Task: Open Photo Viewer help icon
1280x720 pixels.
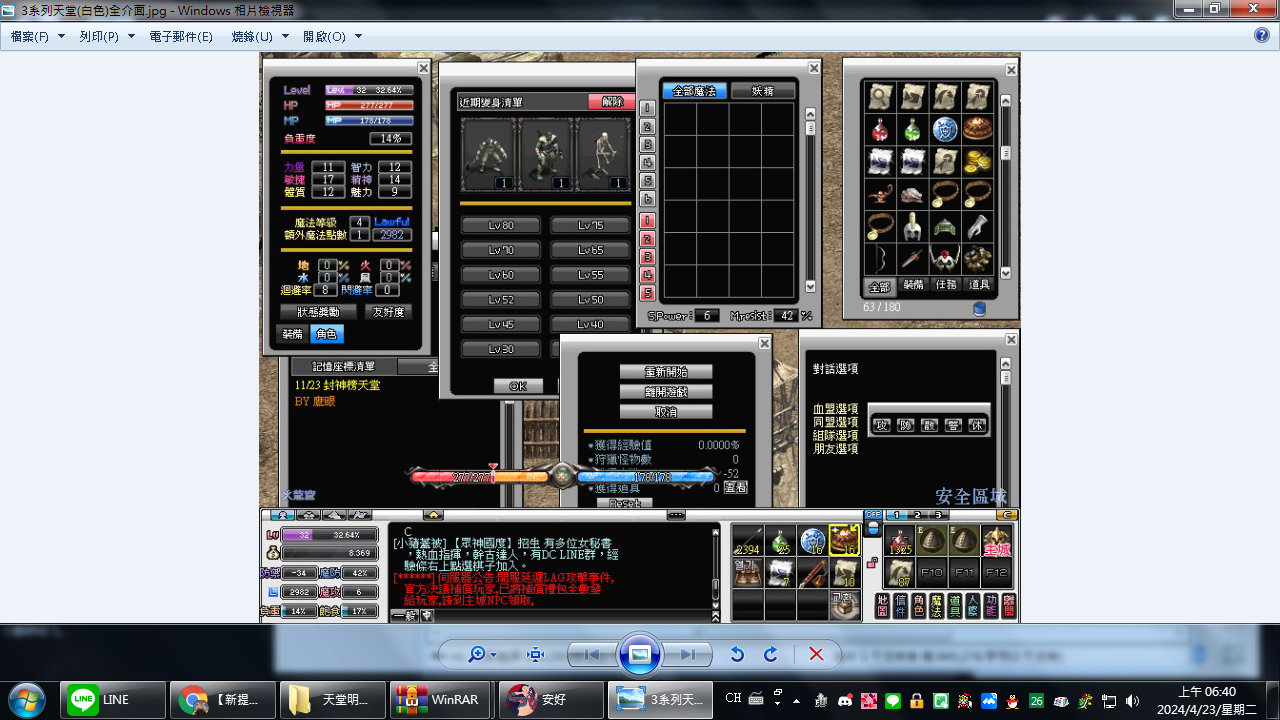Action: (1262, 36)
